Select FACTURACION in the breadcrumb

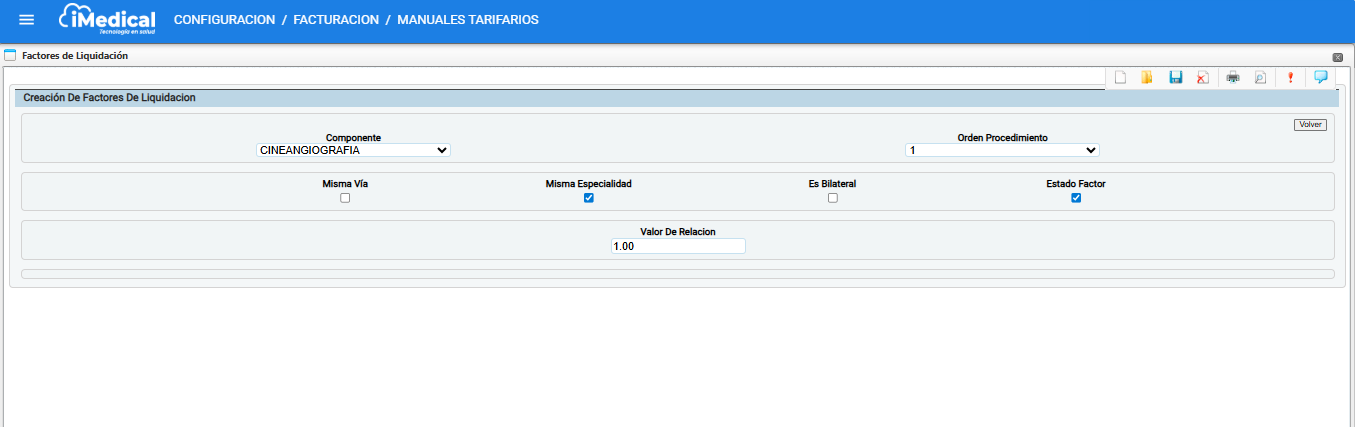pyautogui.click(x=335, y=20)
